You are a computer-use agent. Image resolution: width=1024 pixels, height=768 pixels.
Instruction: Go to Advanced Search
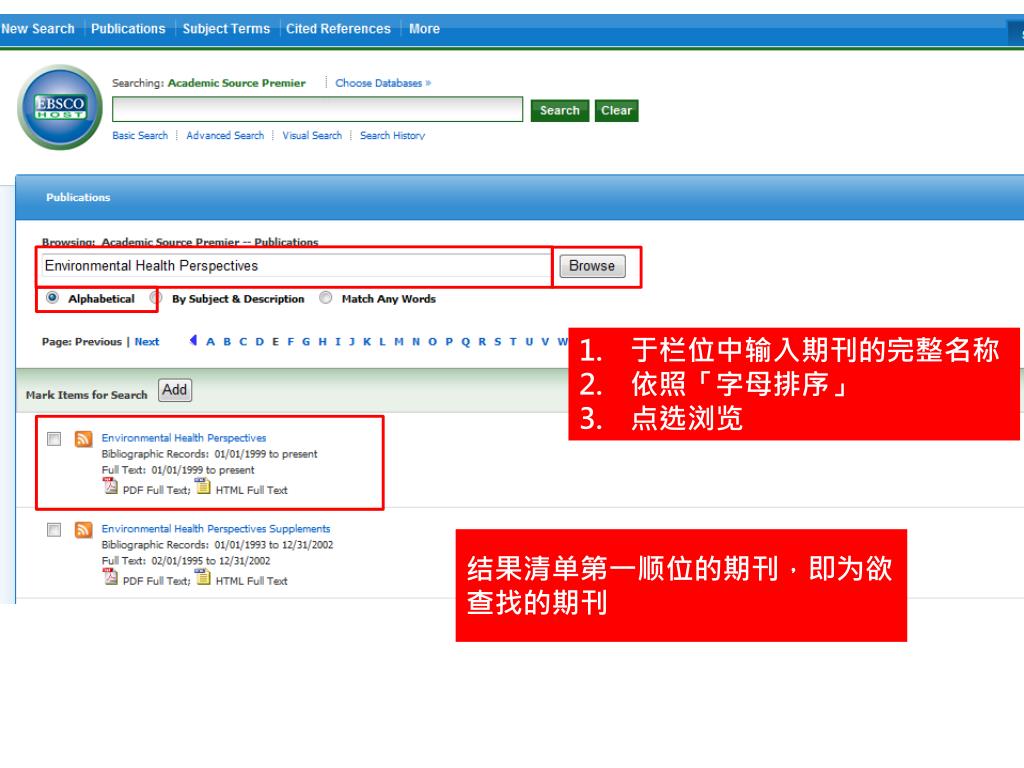coord(225,135)
